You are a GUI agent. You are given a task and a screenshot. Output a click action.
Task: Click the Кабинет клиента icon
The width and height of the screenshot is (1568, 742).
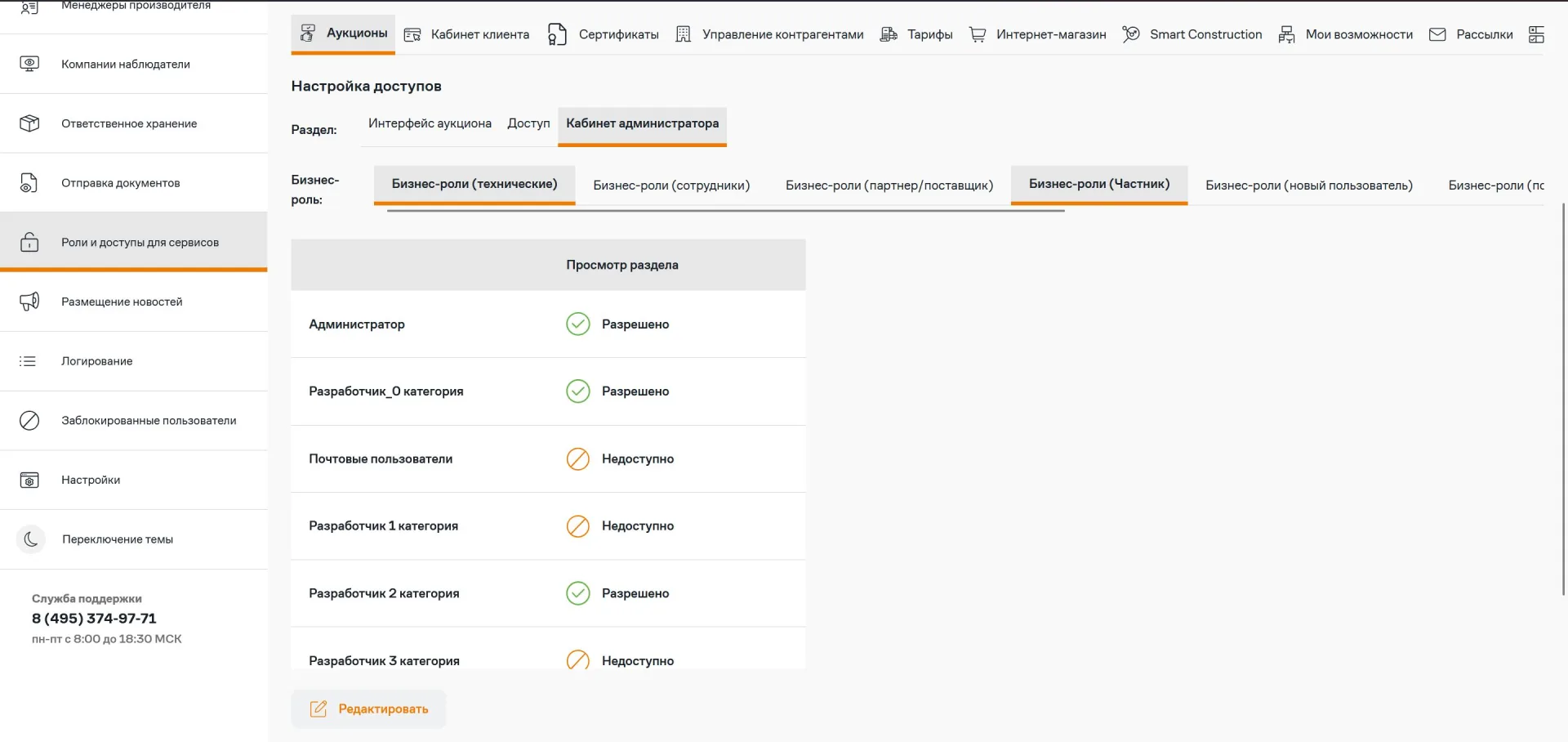click(x=412, y=34)
